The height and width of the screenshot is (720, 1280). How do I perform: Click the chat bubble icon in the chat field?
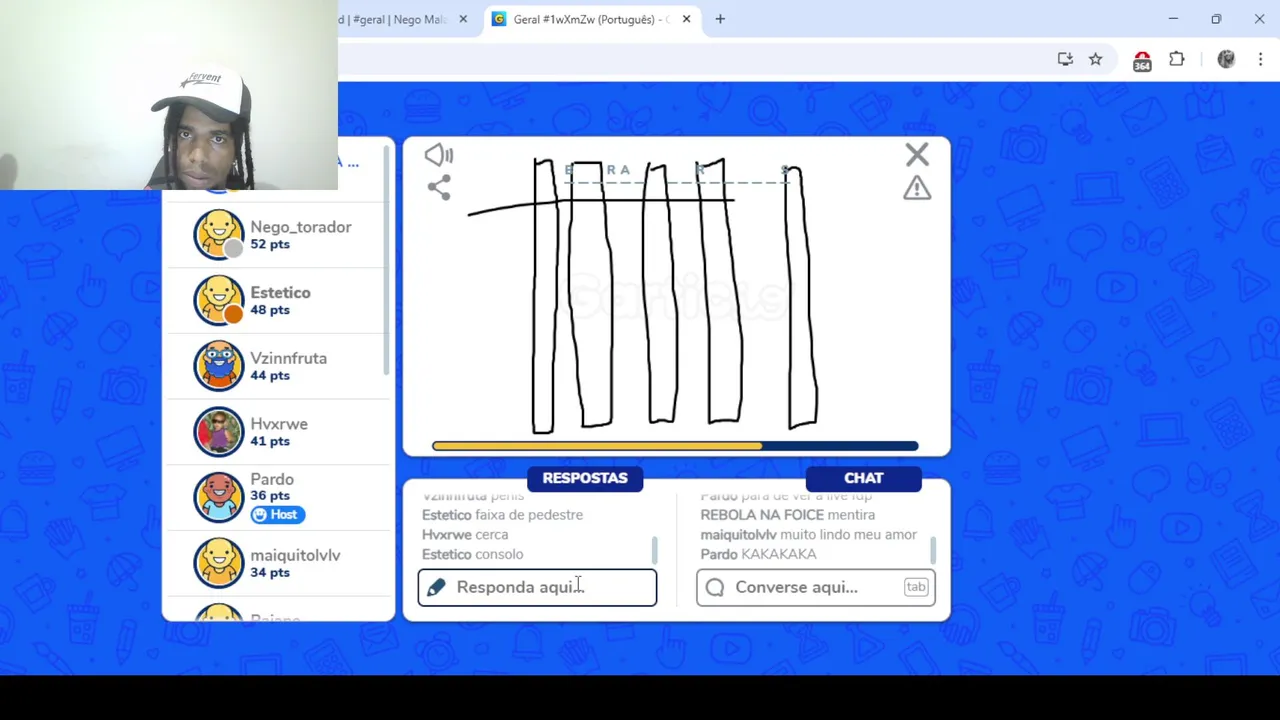click(x=714, y=587)
